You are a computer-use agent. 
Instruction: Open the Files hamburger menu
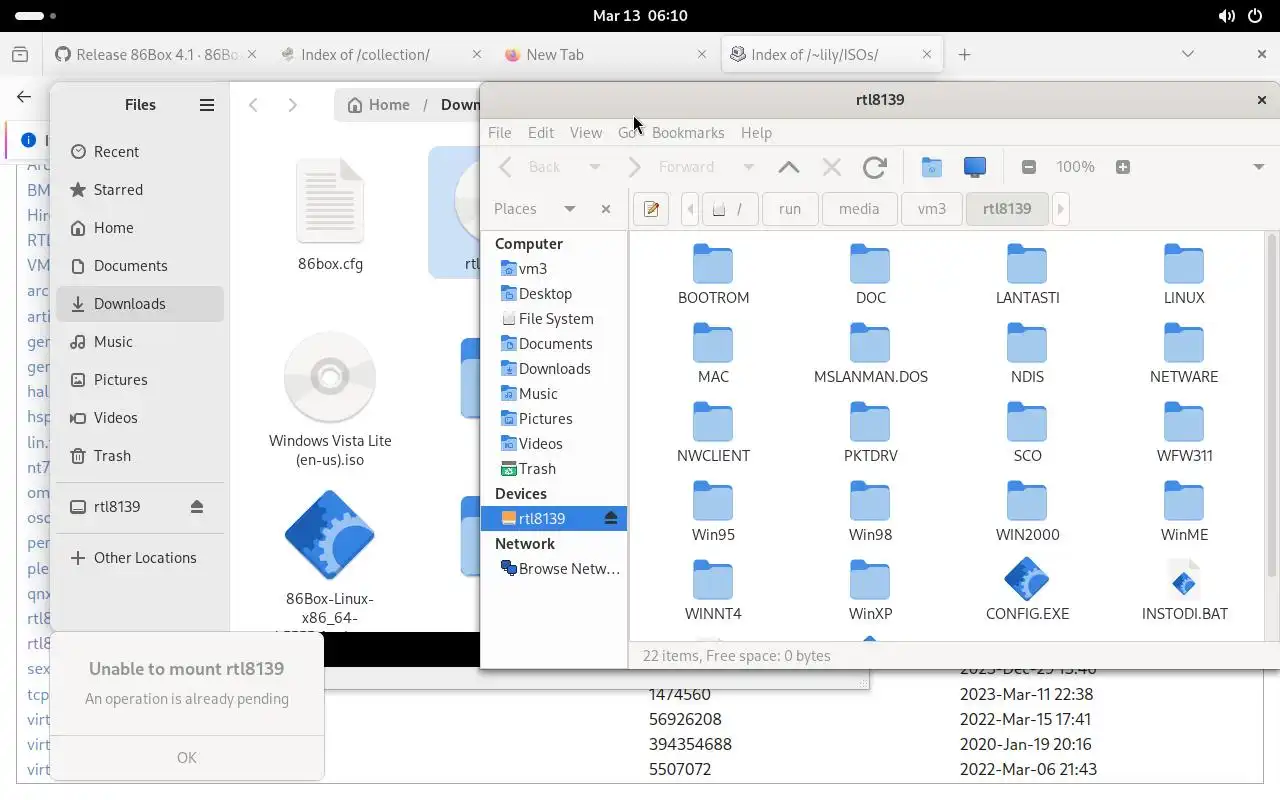(x=207, y=105)
